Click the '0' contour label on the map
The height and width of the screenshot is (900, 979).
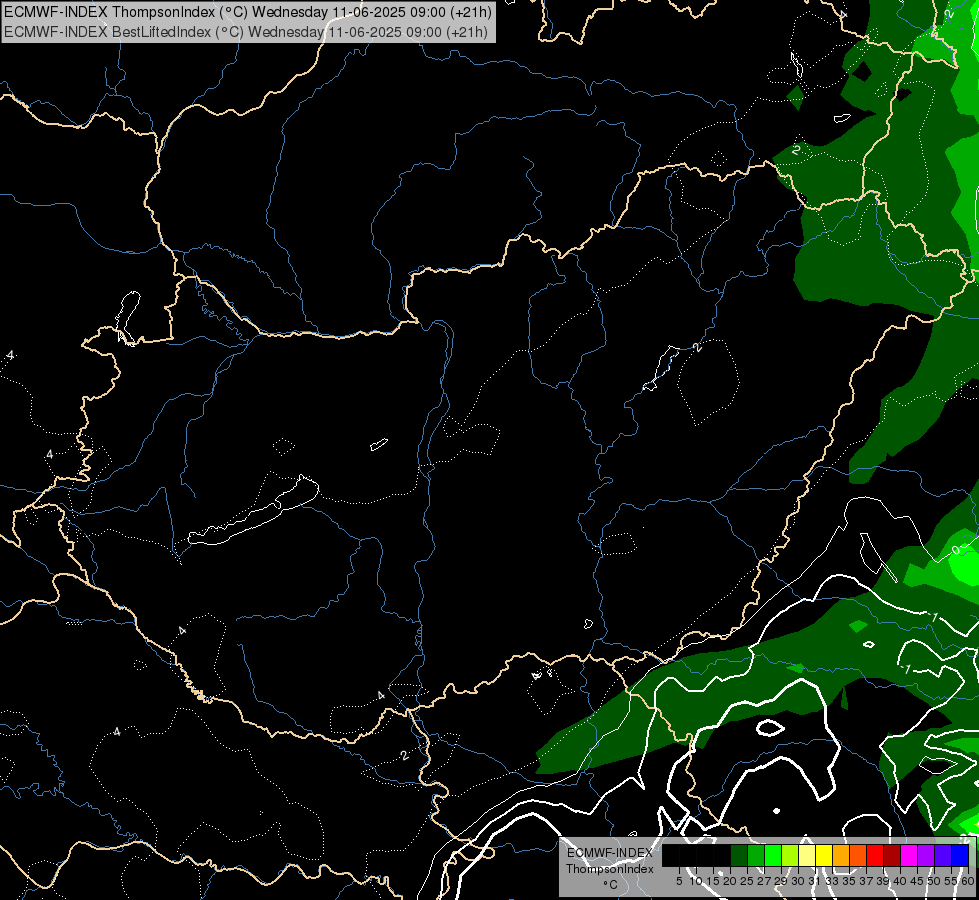coord(955,550)
